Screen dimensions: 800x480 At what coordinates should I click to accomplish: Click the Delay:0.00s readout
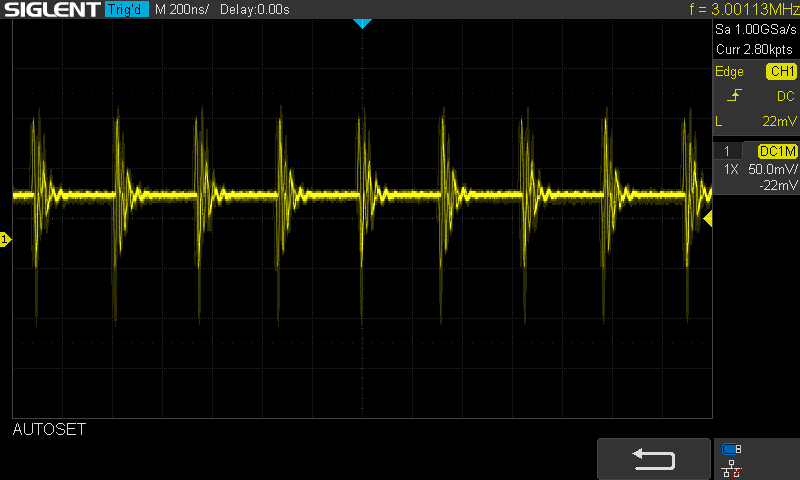pyautogui.click(x=255, y=9)
